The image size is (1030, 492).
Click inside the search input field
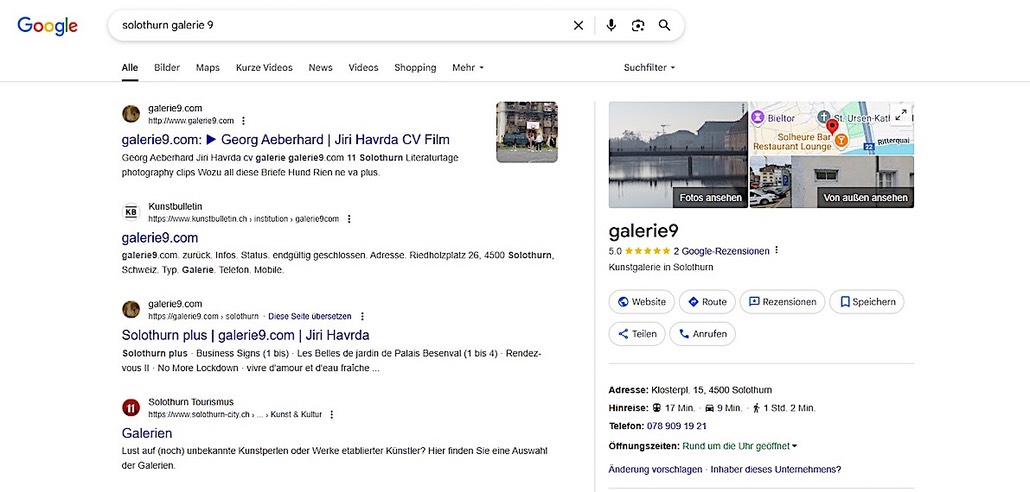pos(342,26)
